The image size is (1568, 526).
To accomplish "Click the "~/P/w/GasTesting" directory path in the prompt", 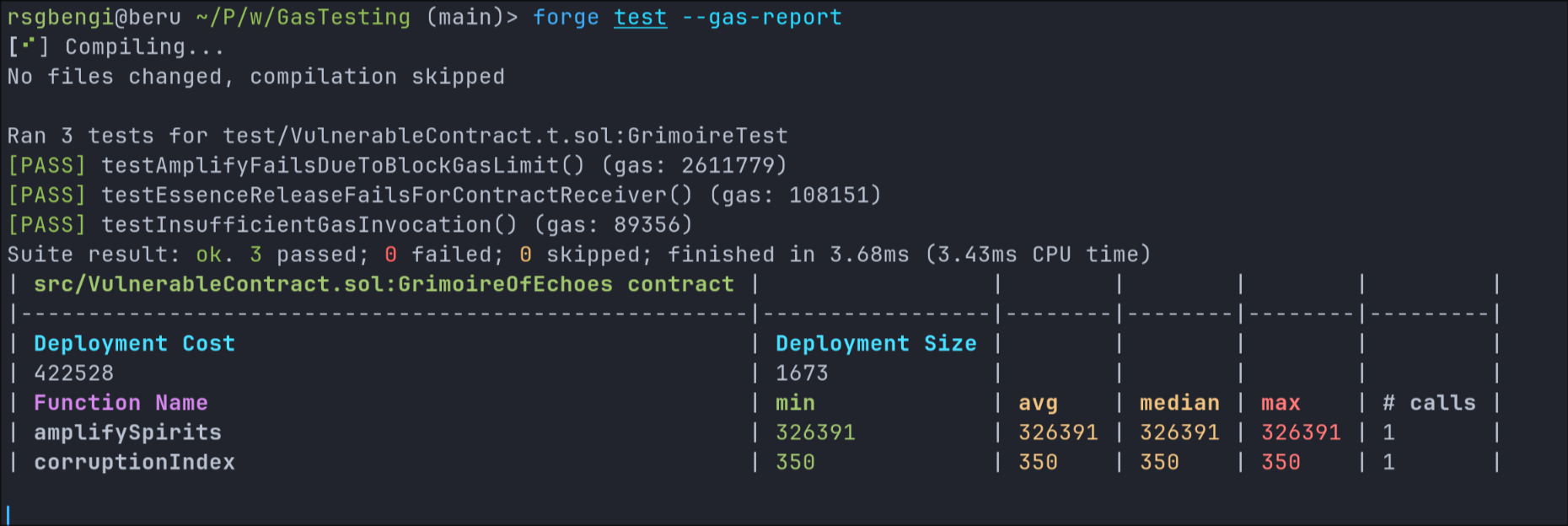I will 303,18.
